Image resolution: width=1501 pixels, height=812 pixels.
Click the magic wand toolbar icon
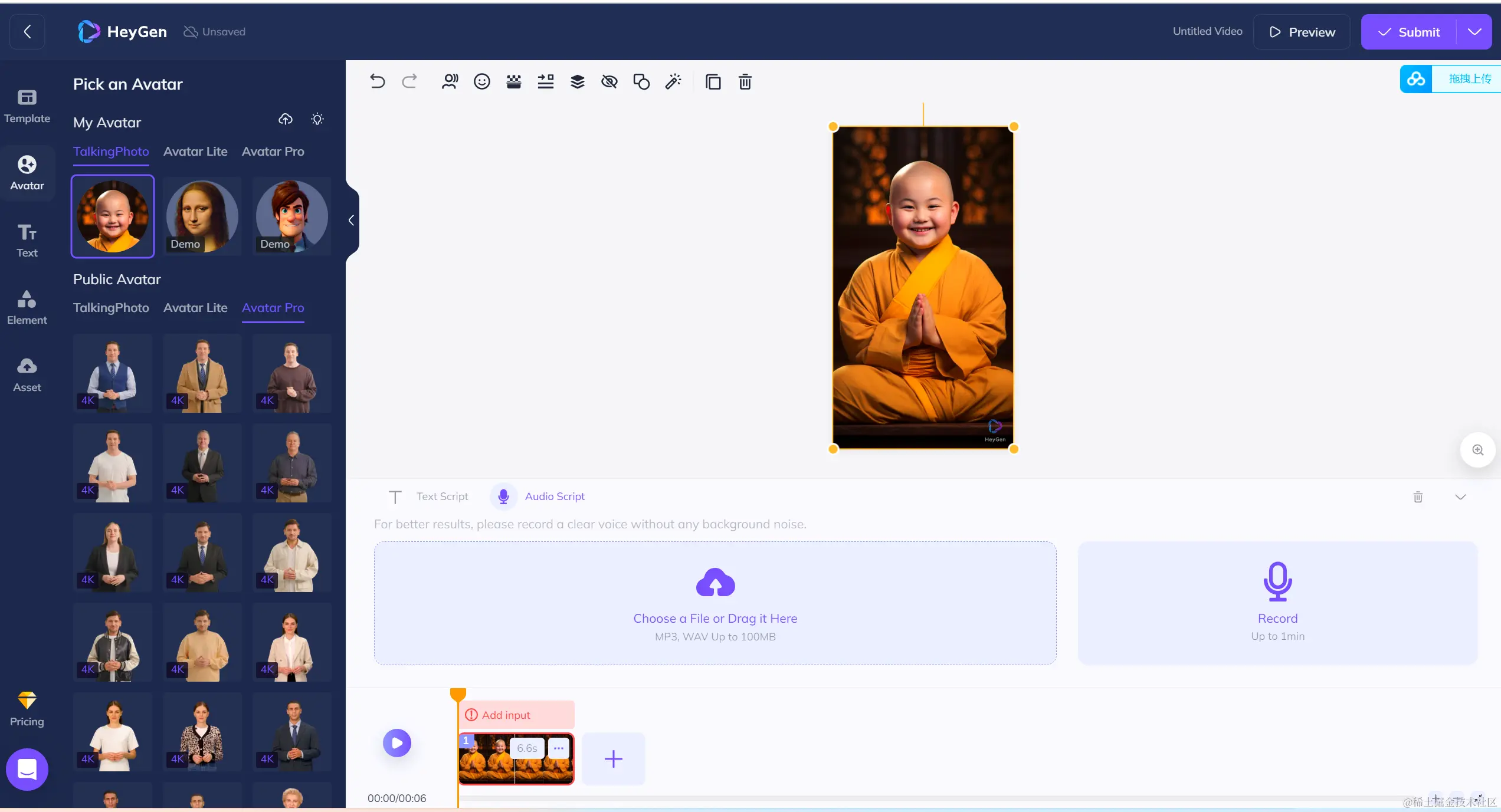pos(673,81)
